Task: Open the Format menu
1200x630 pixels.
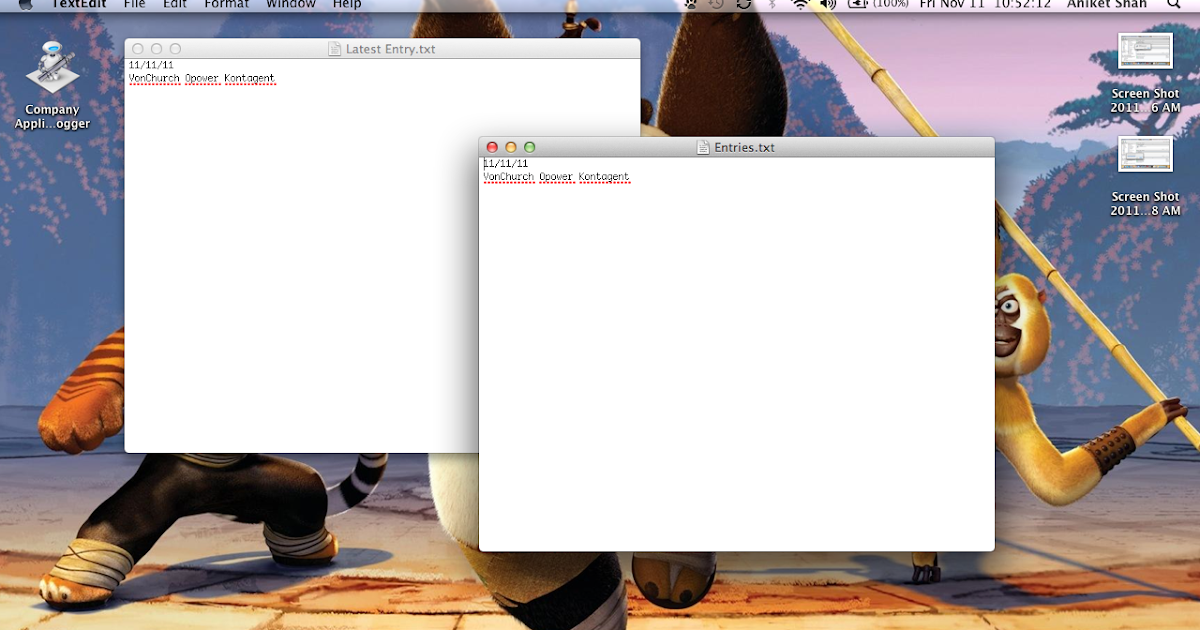Action: [x=226, y=4]
